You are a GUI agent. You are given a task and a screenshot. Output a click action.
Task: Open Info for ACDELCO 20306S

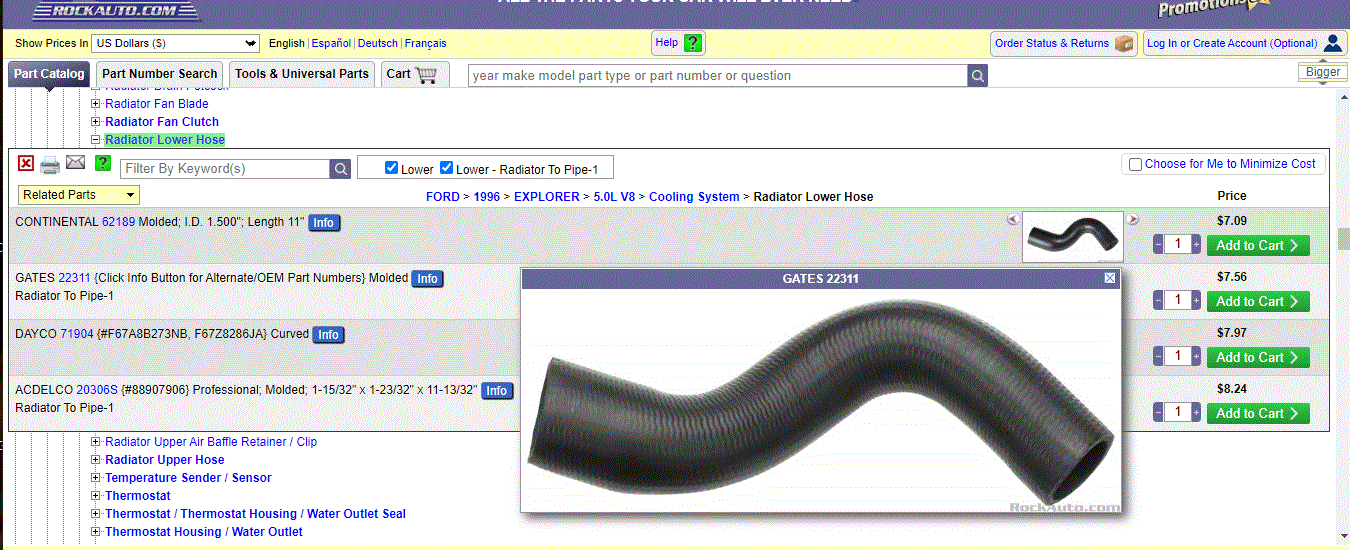(497, 391)
